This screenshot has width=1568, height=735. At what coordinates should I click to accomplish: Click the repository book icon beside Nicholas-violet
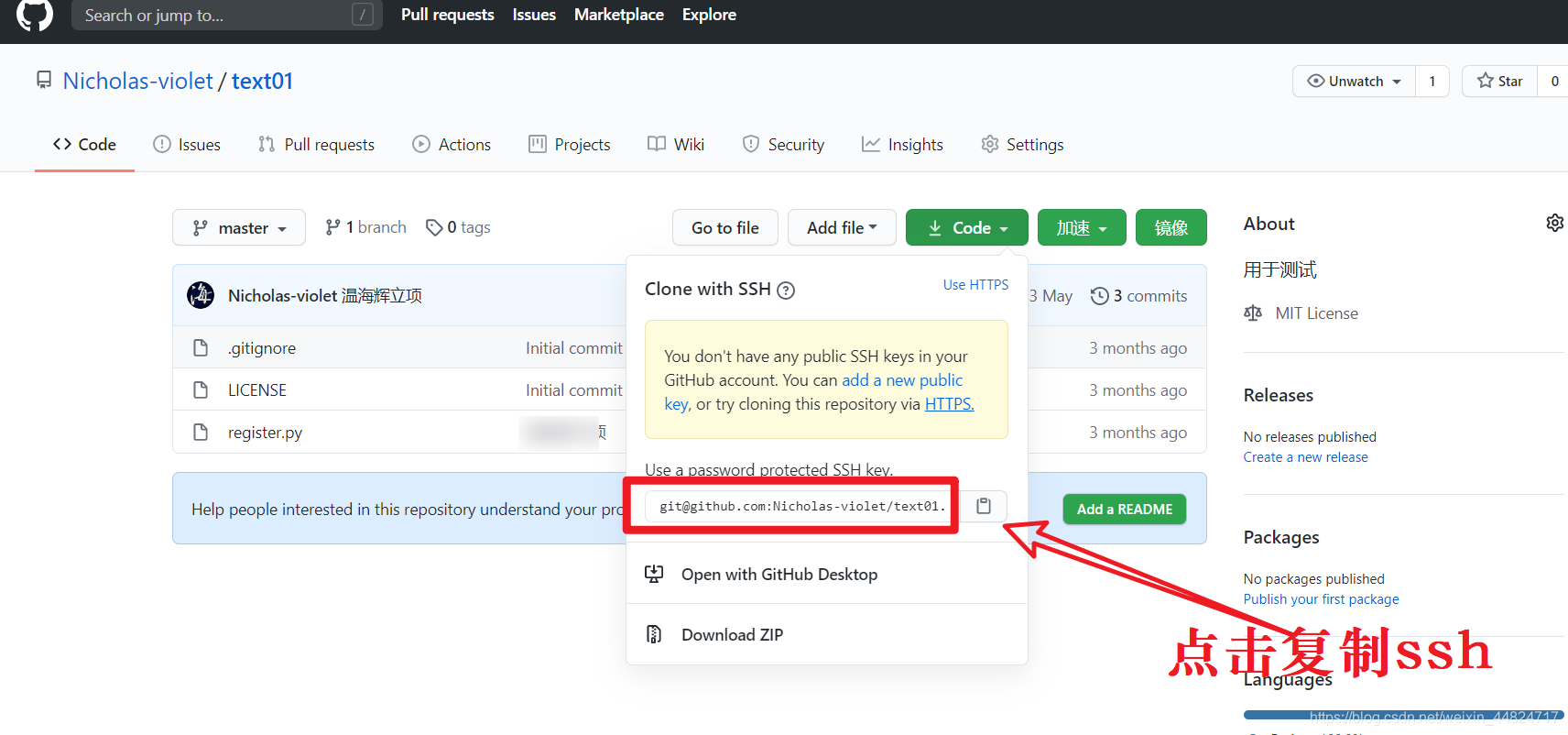coord(44,80)
